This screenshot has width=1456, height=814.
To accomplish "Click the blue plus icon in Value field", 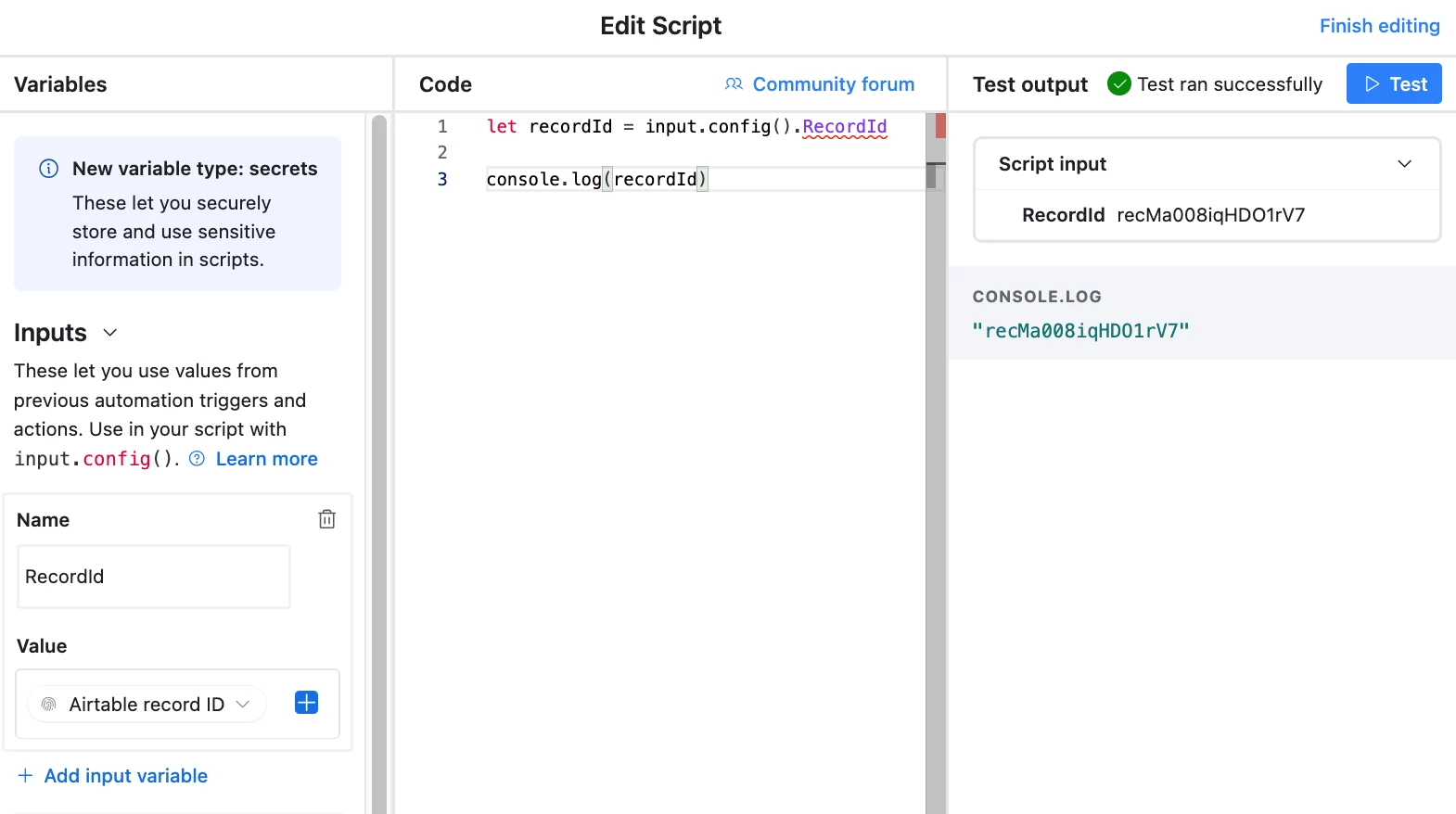I will 306,703.
